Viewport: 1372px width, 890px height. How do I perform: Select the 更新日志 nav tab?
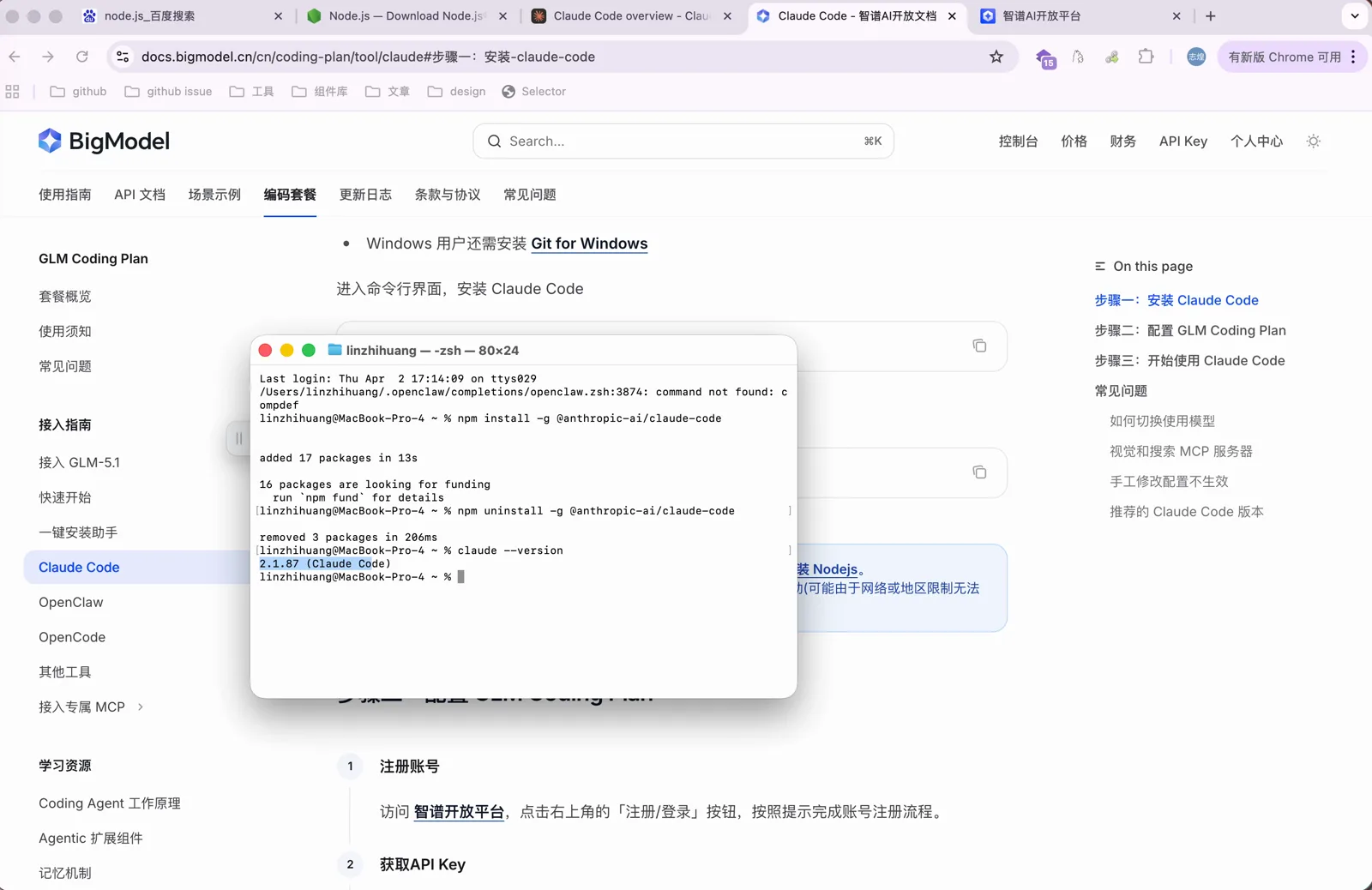365,195
